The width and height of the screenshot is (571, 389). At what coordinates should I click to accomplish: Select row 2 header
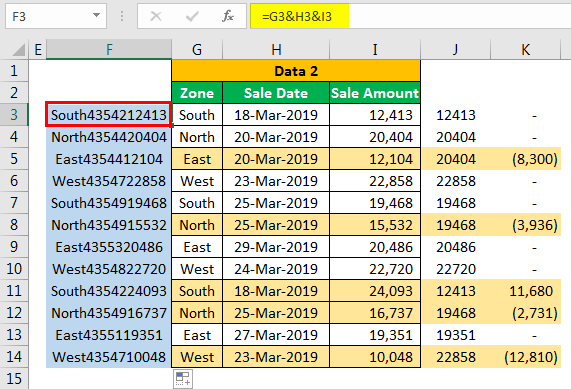click(14, 93)
